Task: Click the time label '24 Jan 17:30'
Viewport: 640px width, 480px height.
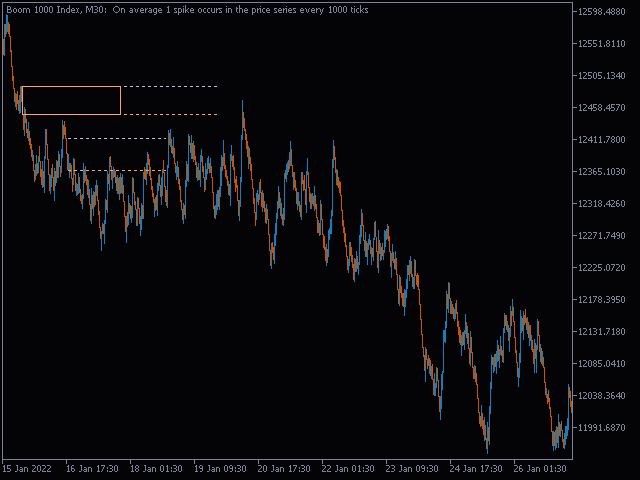Action: point(476,469)
